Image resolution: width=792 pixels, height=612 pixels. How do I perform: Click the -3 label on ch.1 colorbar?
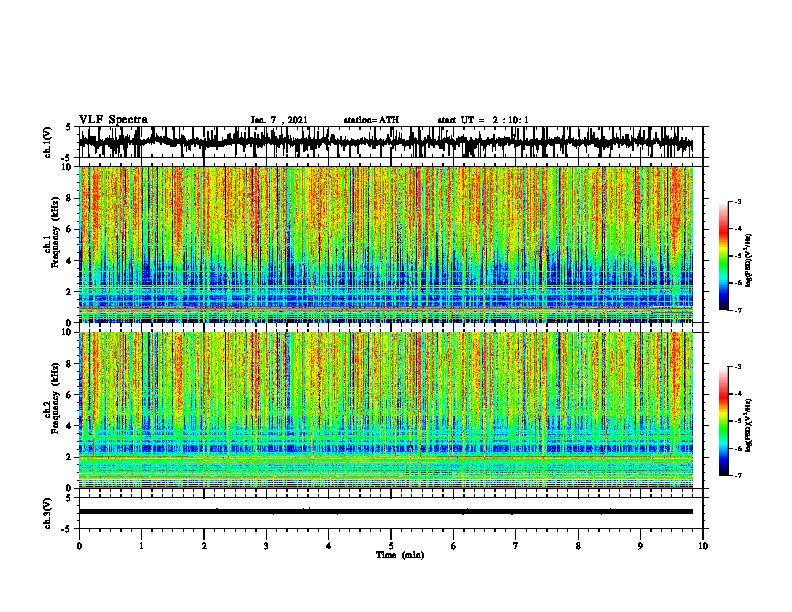737,201
